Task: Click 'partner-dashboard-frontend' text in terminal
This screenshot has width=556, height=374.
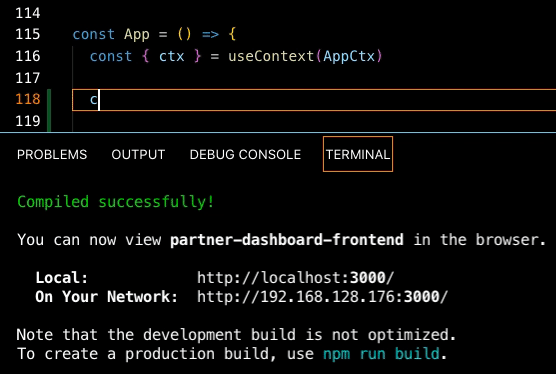Action: (287, 240)
